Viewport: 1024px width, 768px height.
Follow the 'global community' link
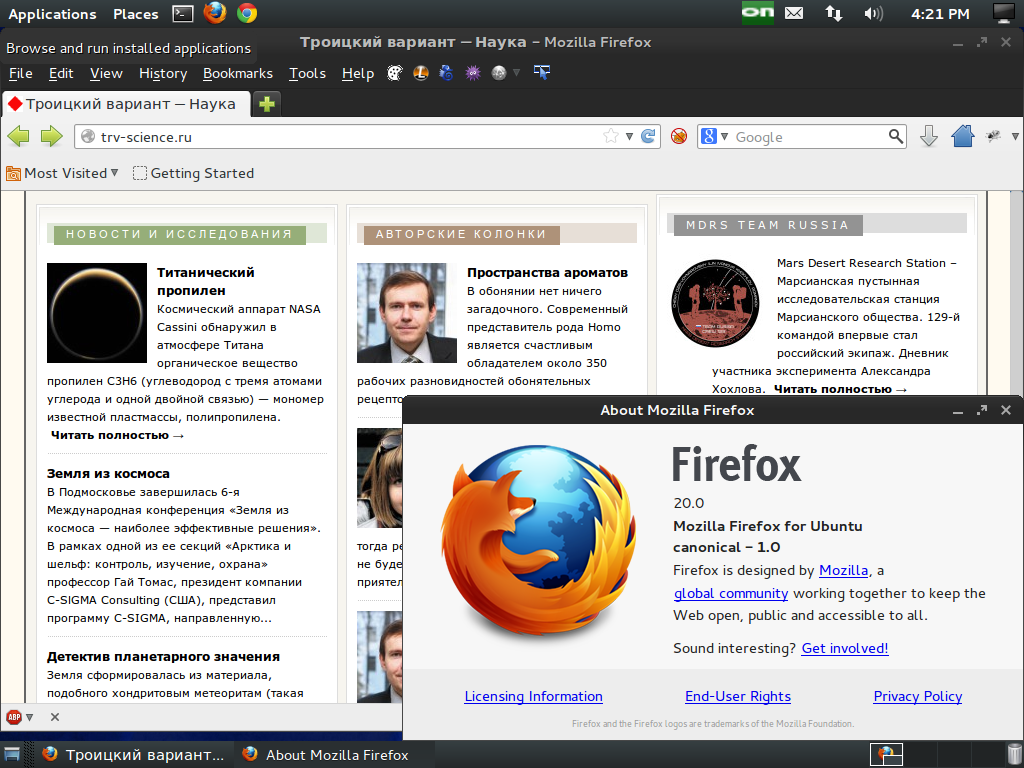pyautogui.click(x=731, y=593)
